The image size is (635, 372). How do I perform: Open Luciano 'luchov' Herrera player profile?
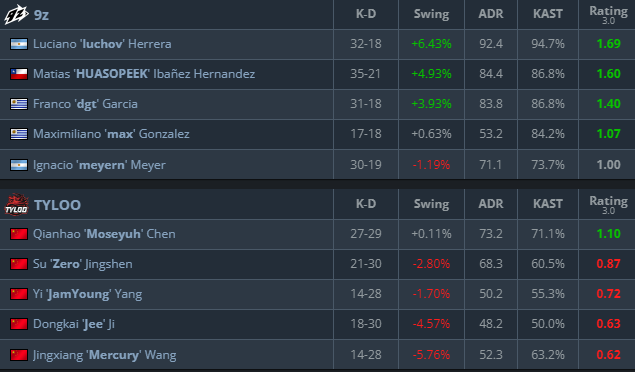pos(102,44)
